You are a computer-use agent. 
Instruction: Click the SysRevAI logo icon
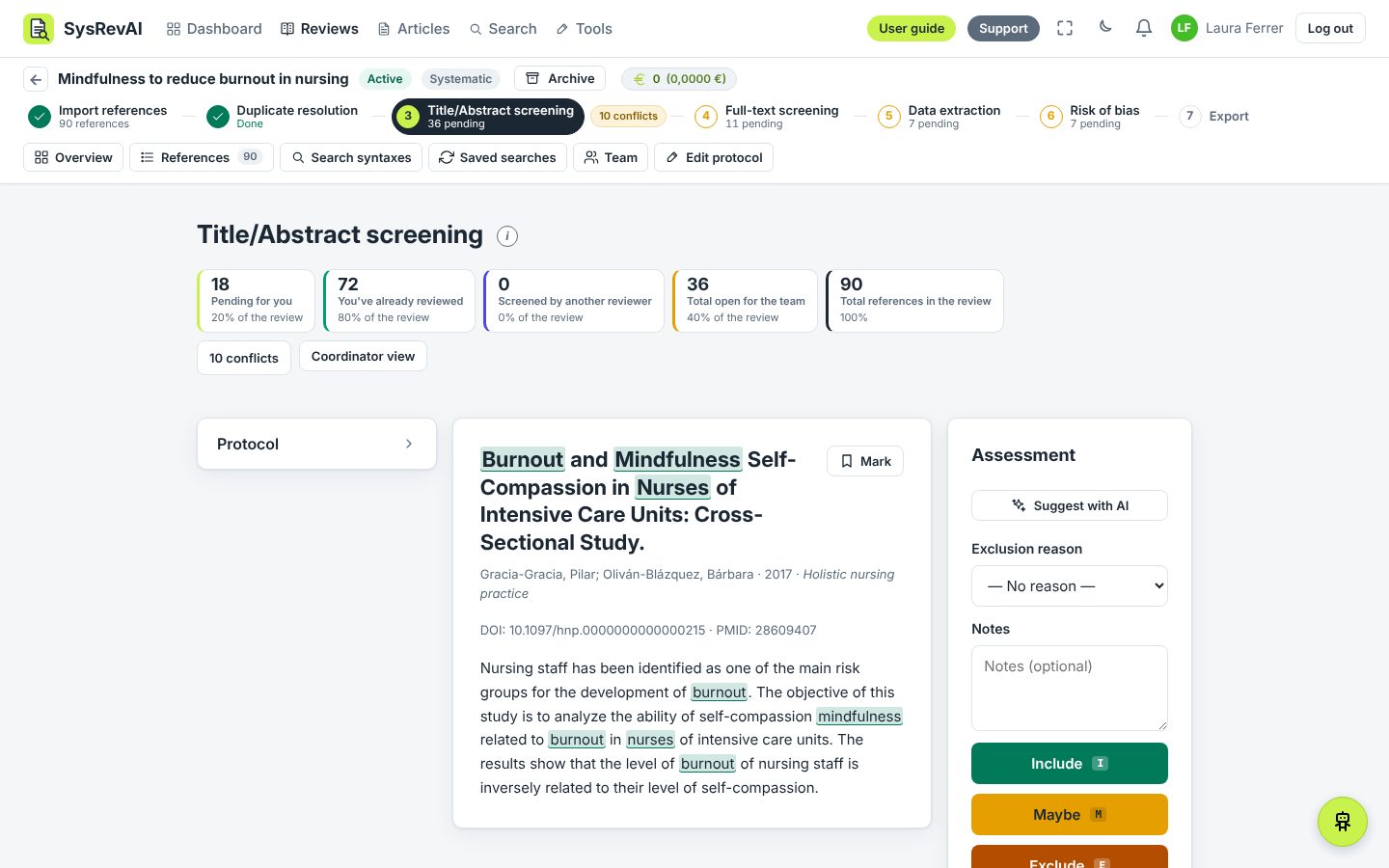tap(39, 28)
